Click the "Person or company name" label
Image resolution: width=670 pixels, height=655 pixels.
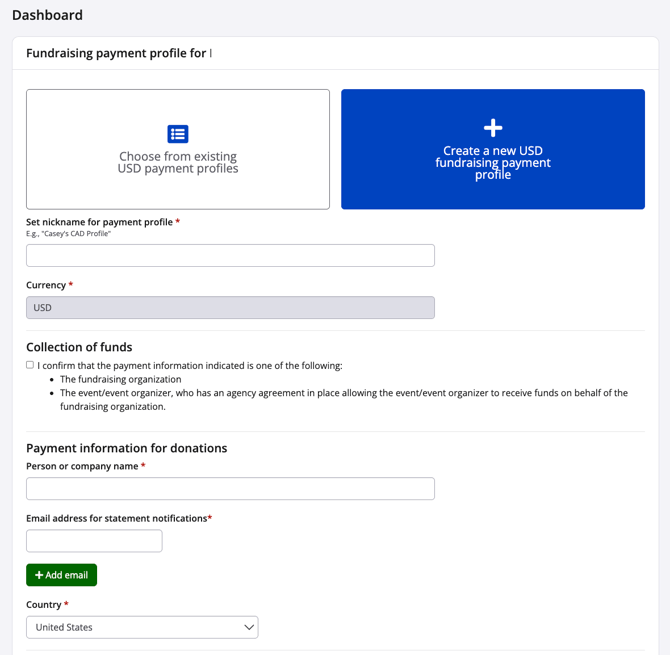[x=83, y=466]
